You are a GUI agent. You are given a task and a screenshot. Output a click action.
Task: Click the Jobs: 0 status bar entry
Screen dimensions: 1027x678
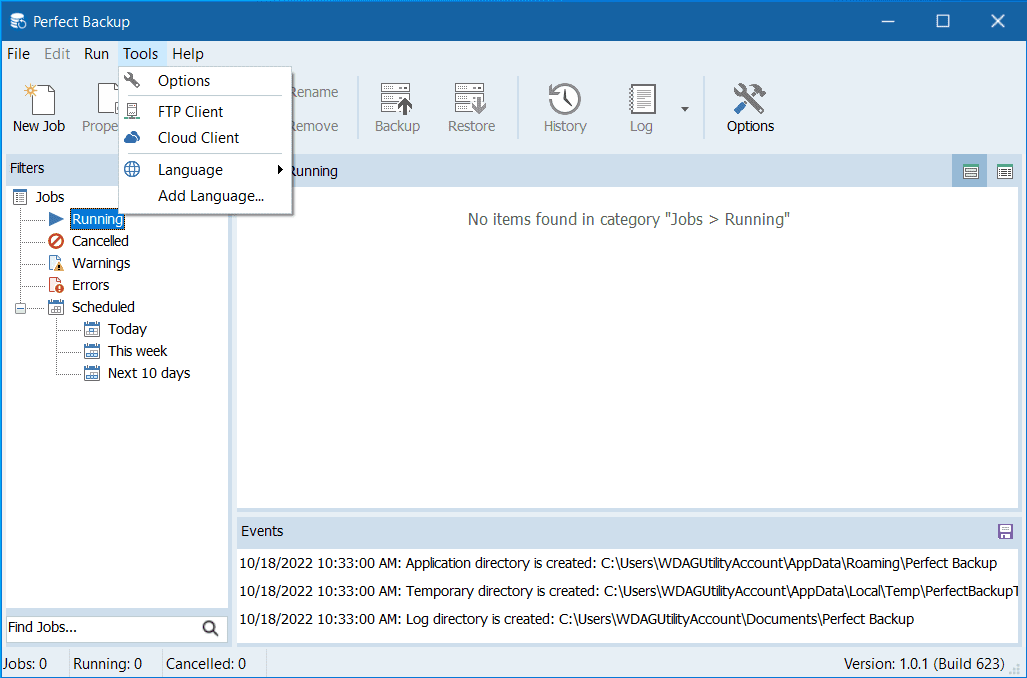26,664
